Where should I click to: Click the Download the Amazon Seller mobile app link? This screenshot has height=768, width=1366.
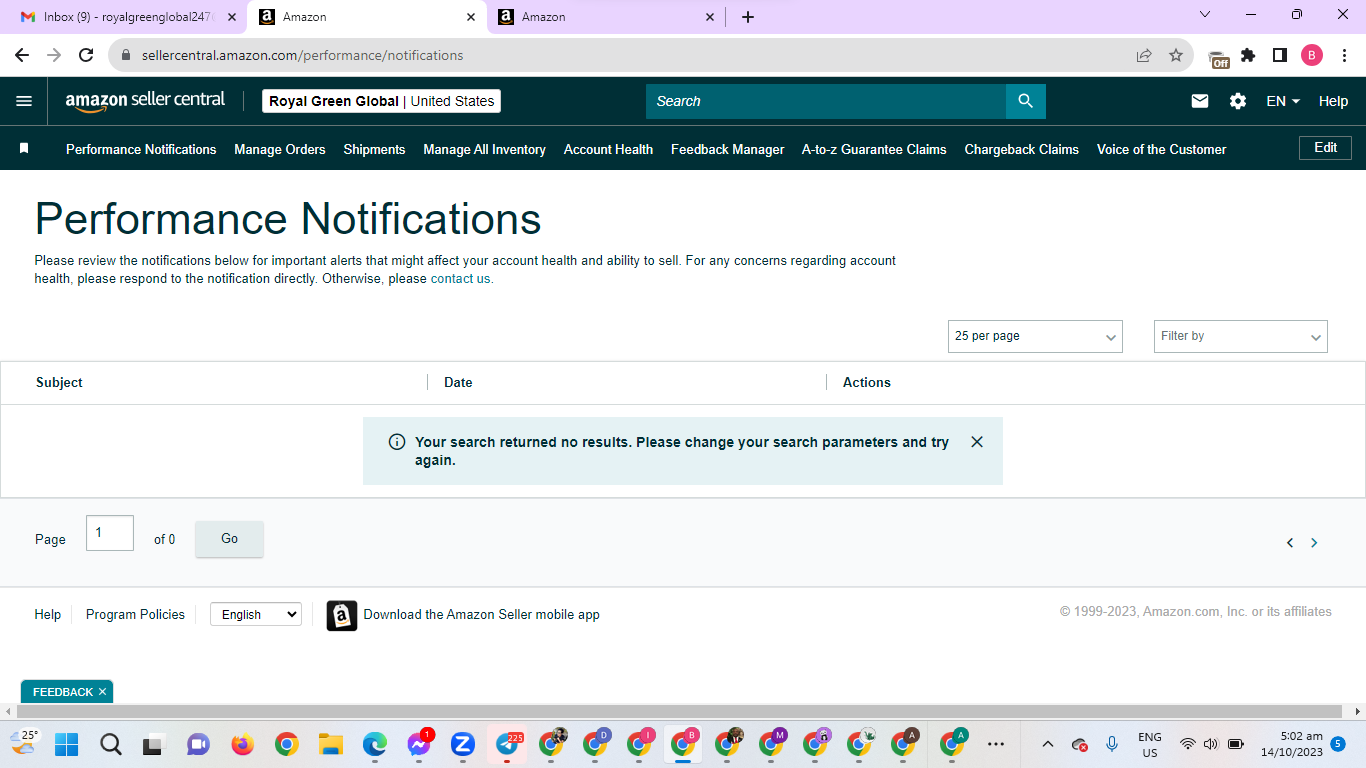pyautogui.click(x=482, y=615)
